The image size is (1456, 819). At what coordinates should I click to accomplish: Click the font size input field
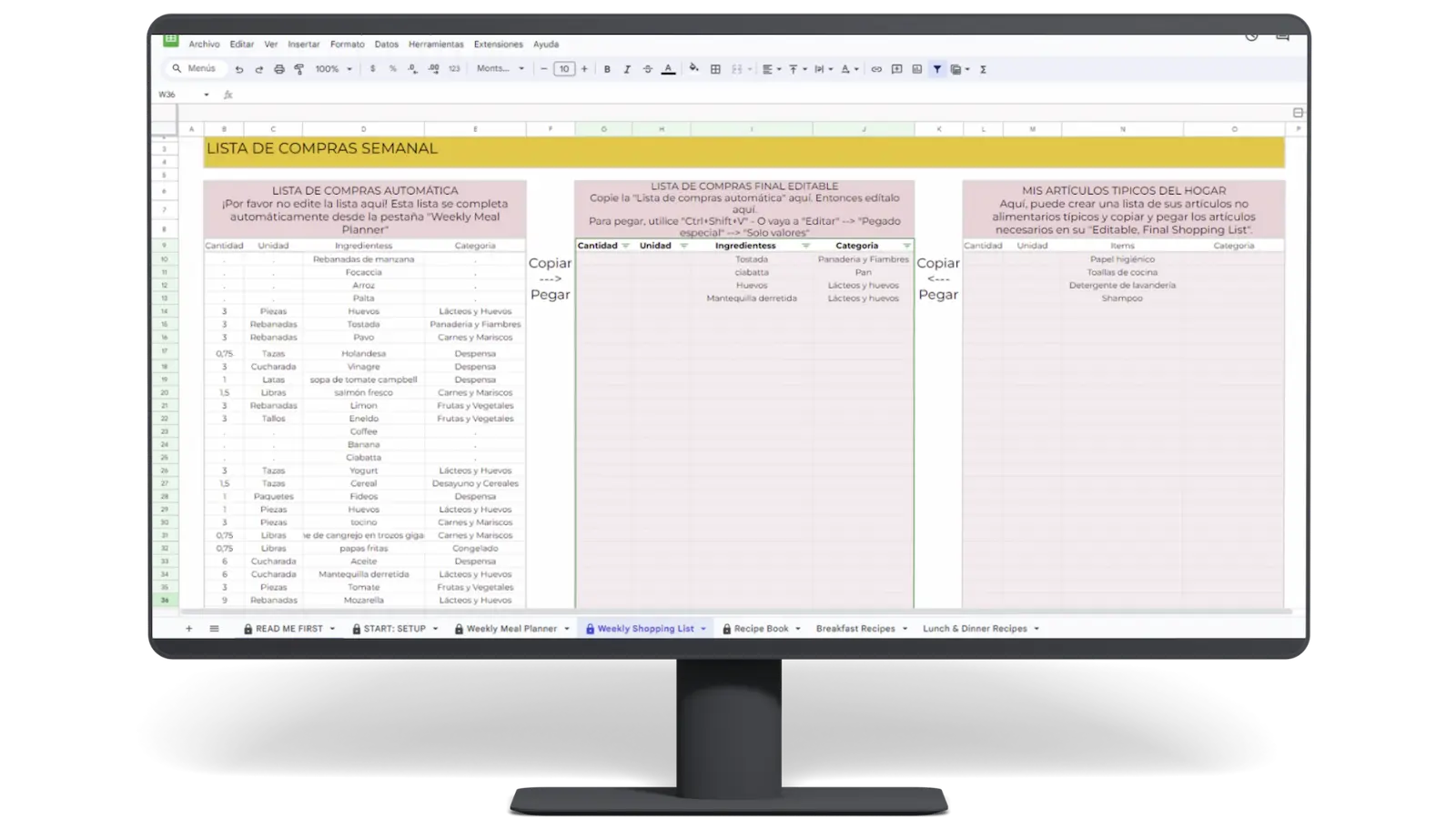[x=564, y=69]
